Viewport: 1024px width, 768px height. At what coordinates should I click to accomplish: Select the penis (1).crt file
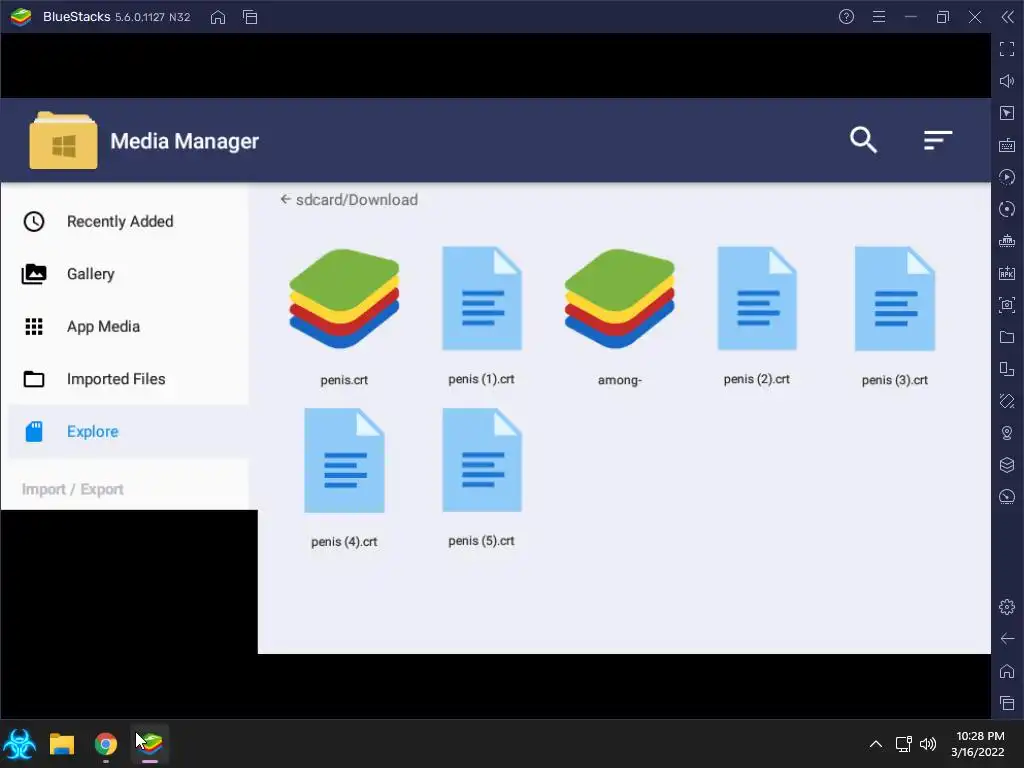click(481, 316)
